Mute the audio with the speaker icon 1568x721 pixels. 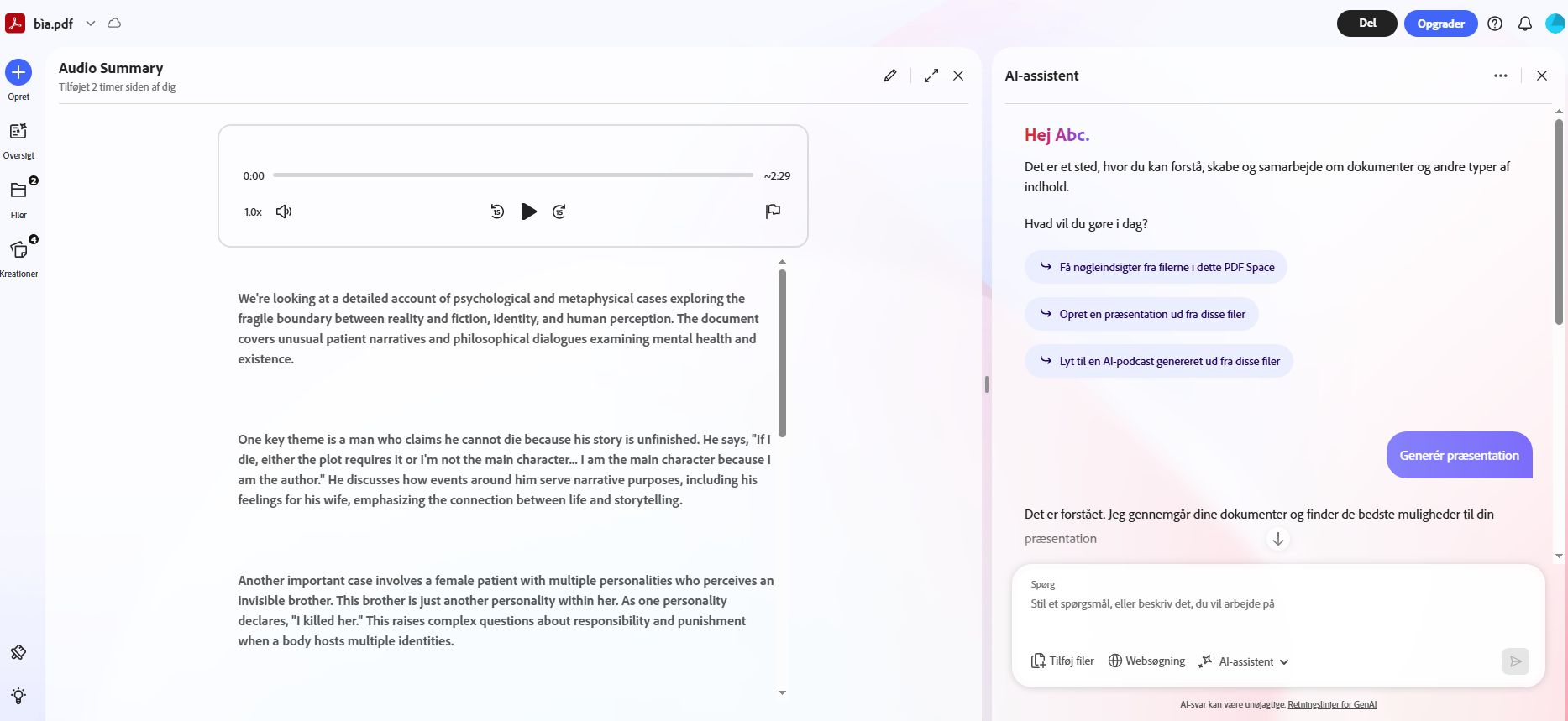tap(284, 212)
